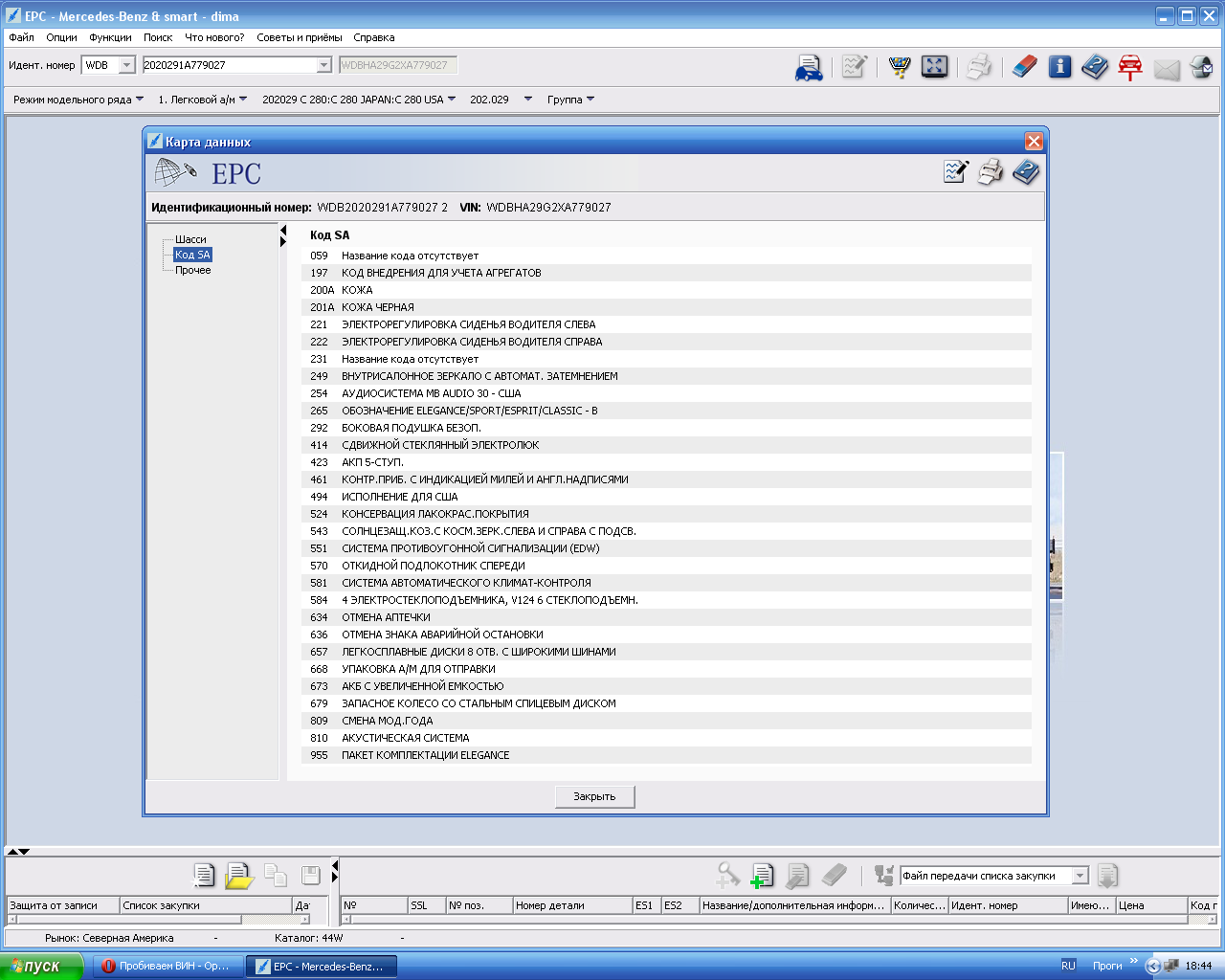Click the RU language indicator in the tray
1225x980 pixels.
coord(1068,966)
